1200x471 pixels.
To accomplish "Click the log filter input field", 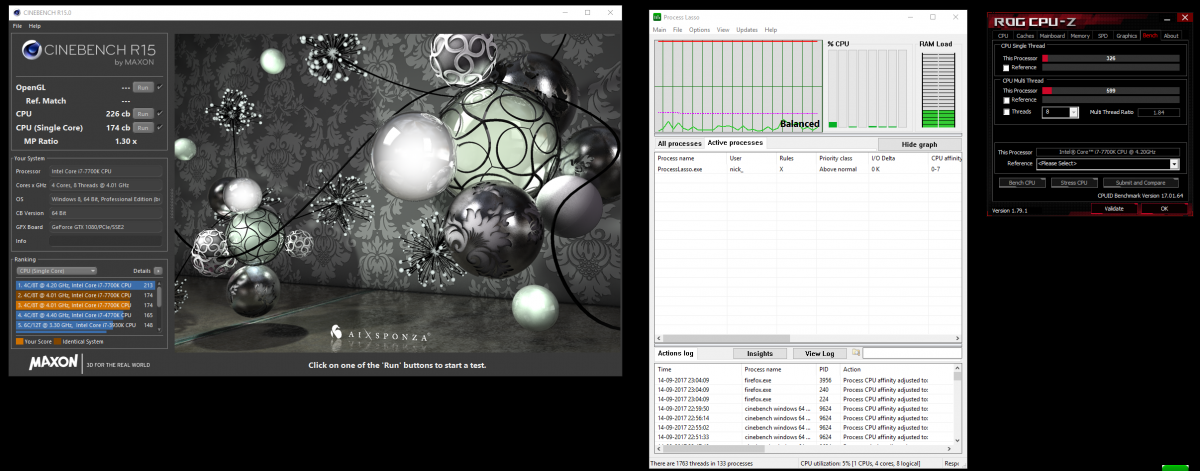I will 912,353.
